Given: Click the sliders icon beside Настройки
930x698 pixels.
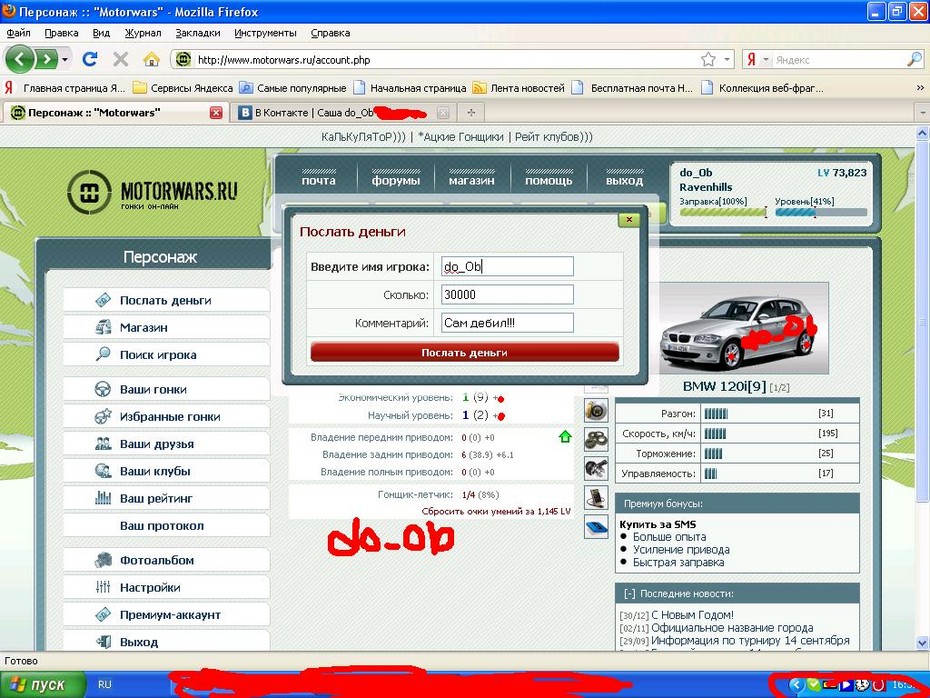Looking at the screenshot, I should [x=103, y=587].
